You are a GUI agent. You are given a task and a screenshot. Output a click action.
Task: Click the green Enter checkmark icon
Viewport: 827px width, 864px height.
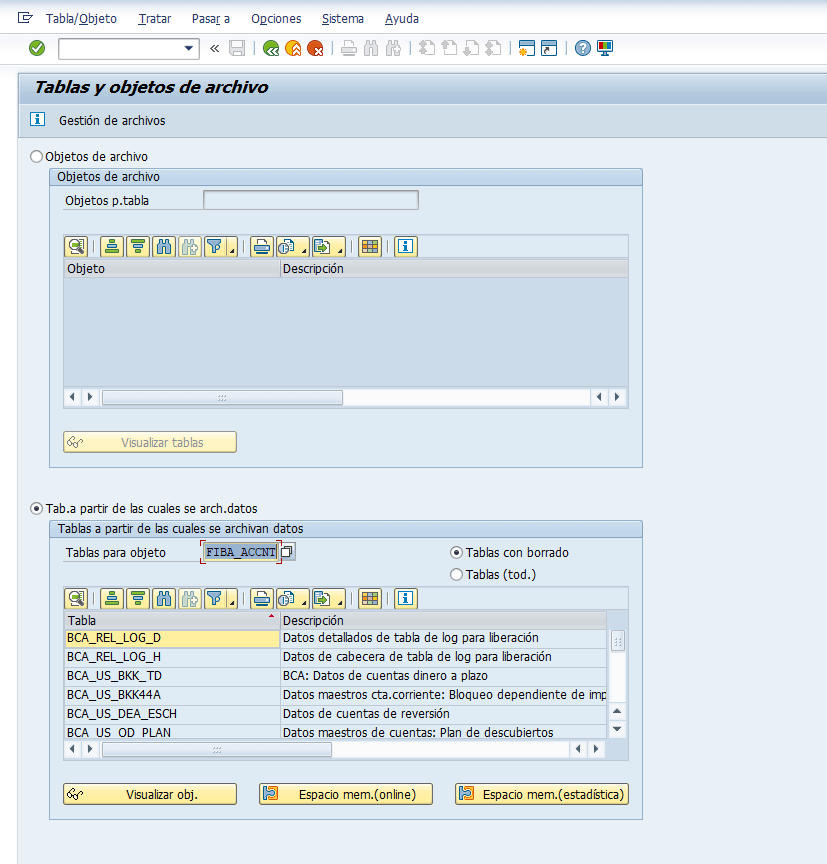pyautogui.click(x=37, y=48)
